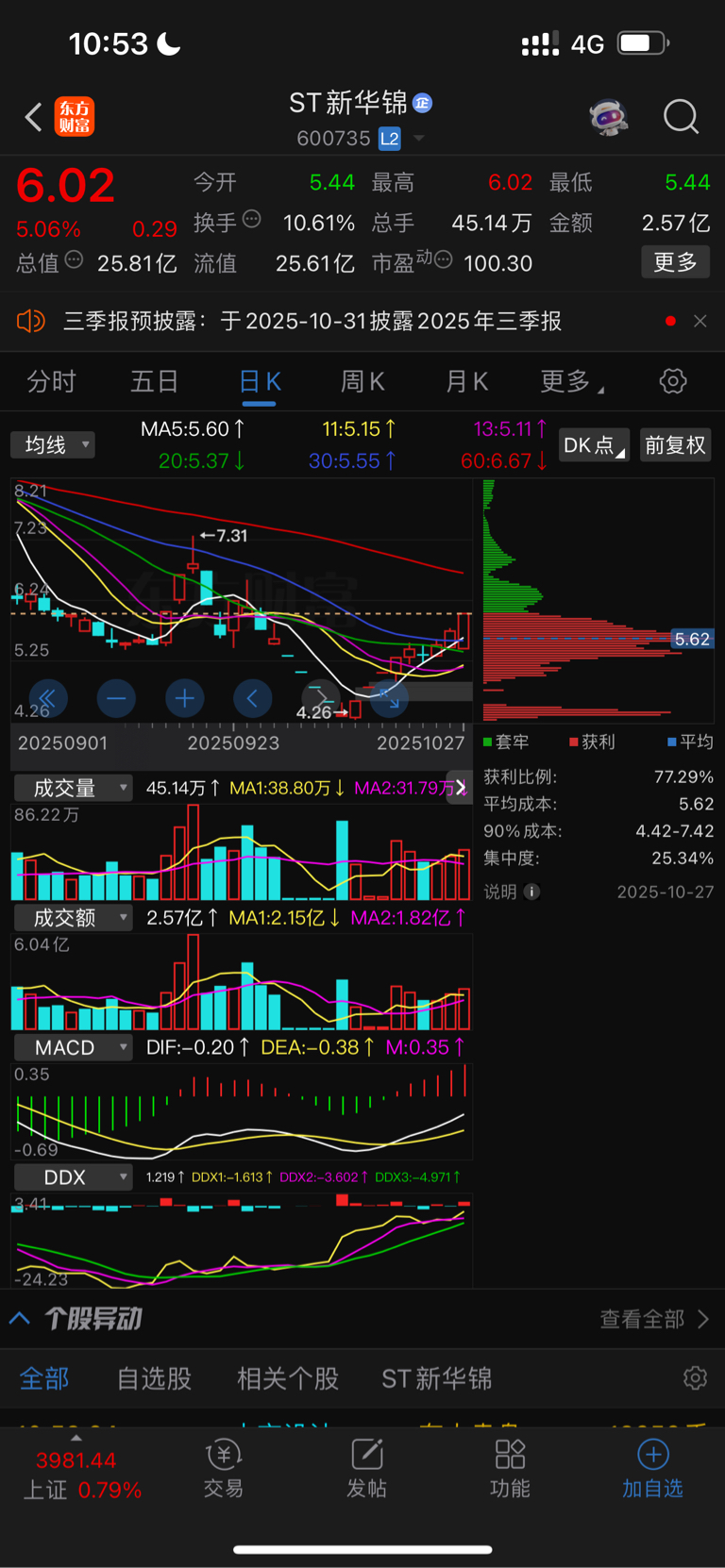This screenshot has height=1568, width=725.
Task: Select 自选股 filter tab
Action: click(x=154, y=1378)
